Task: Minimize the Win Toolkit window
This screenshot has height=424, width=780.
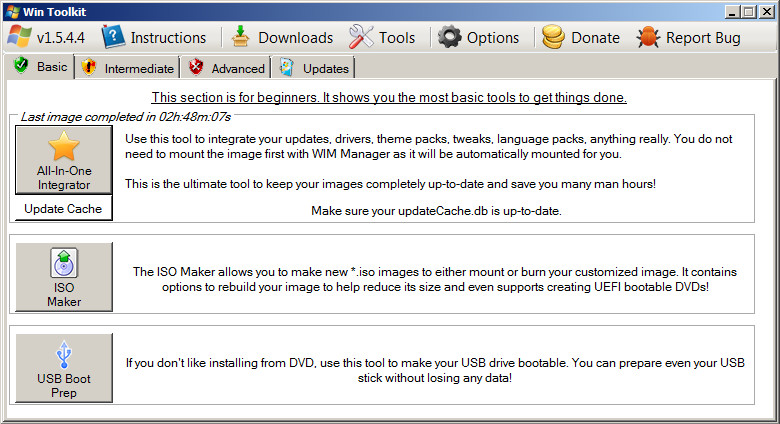Action: pos(731,11)
